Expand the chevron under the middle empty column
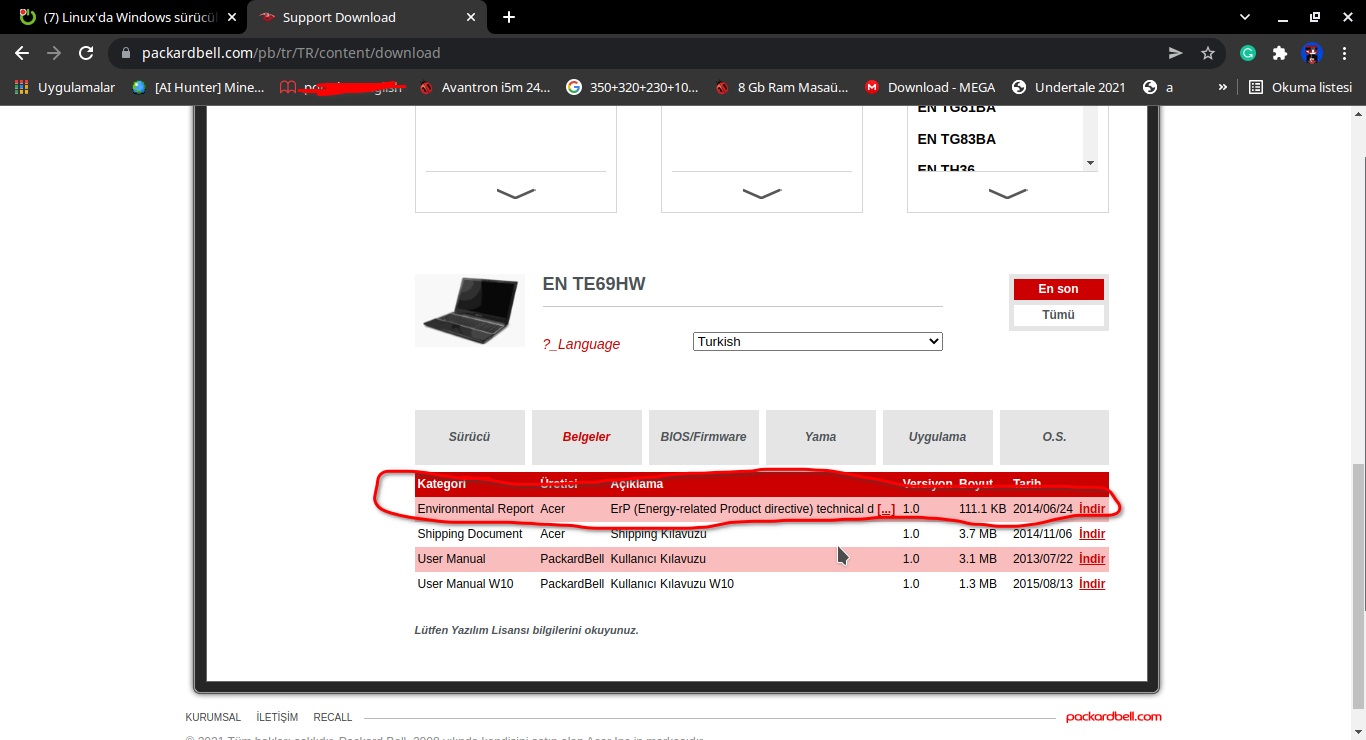The image size is (1366, 740). coord(761,193)
